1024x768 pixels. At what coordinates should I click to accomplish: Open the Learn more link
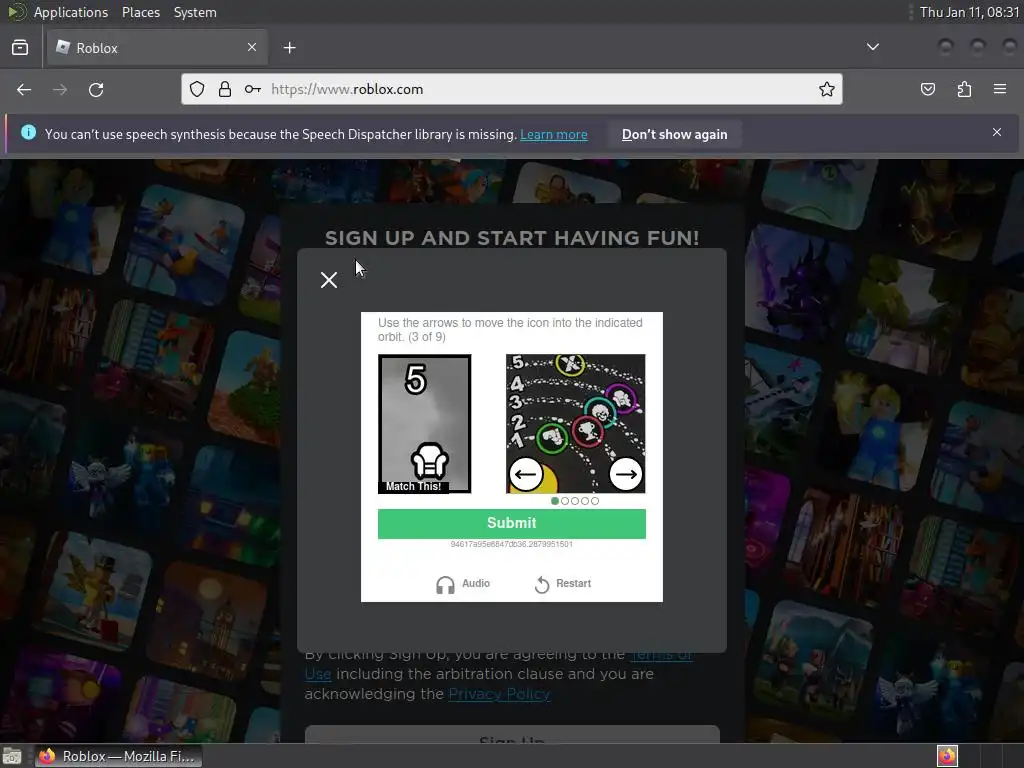click(554, 135)
